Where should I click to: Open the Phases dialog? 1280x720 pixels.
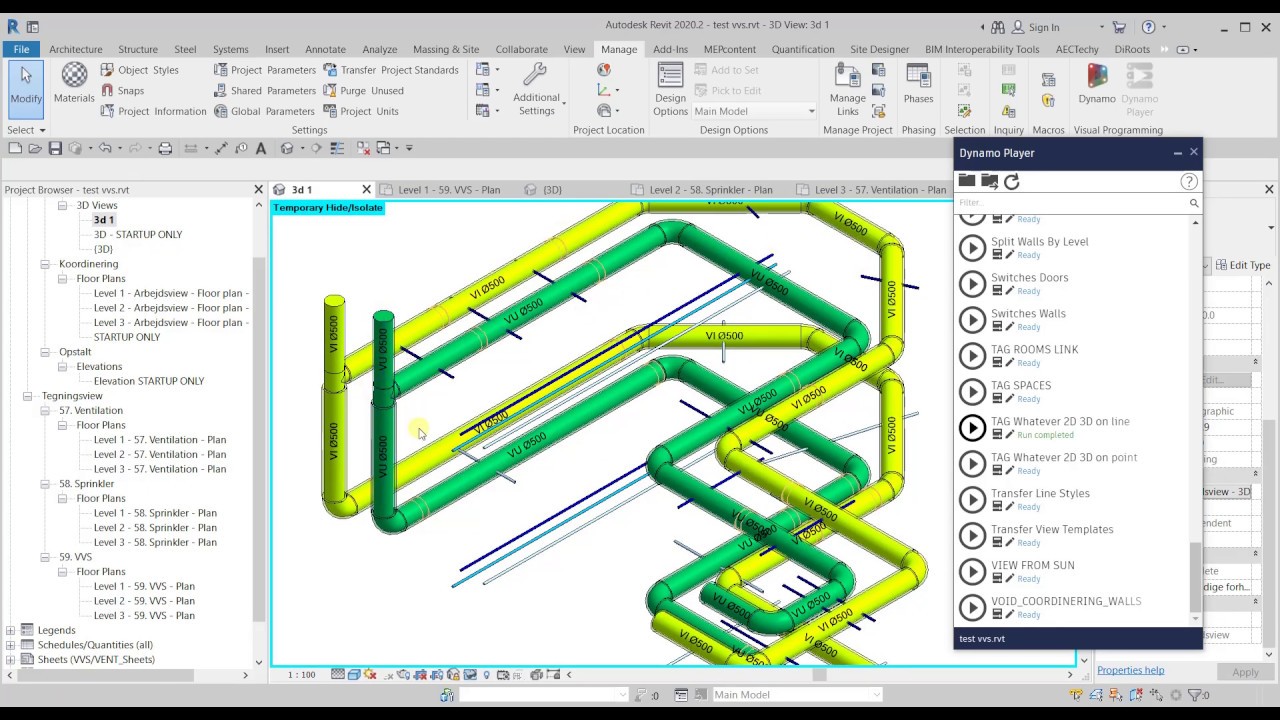(918, 85)
